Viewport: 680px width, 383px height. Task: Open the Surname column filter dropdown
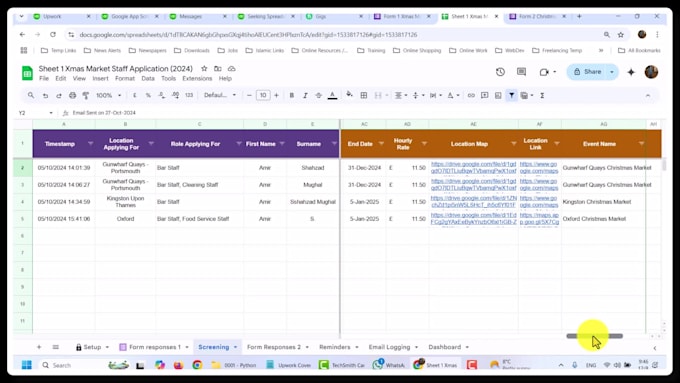[x=334, y=144]
